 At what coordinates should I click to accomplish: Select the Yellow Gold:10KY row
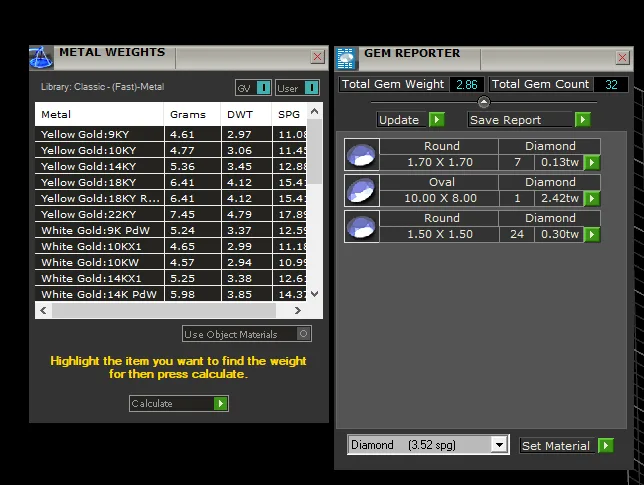(x=171, y=150)
